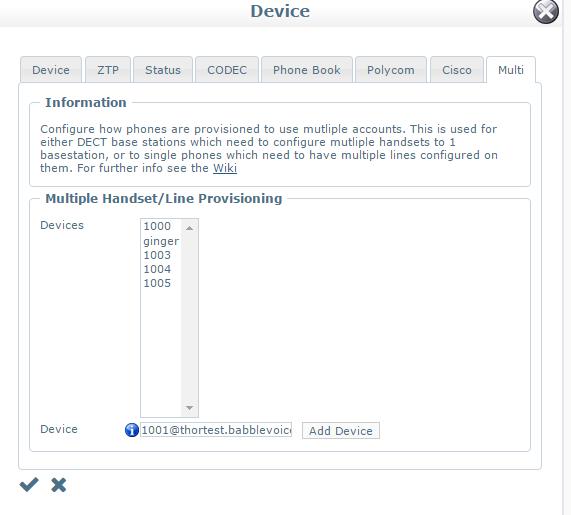Click the Devices list scroll down arrow
The image size is (571, 515).
(x=189, y=408)
